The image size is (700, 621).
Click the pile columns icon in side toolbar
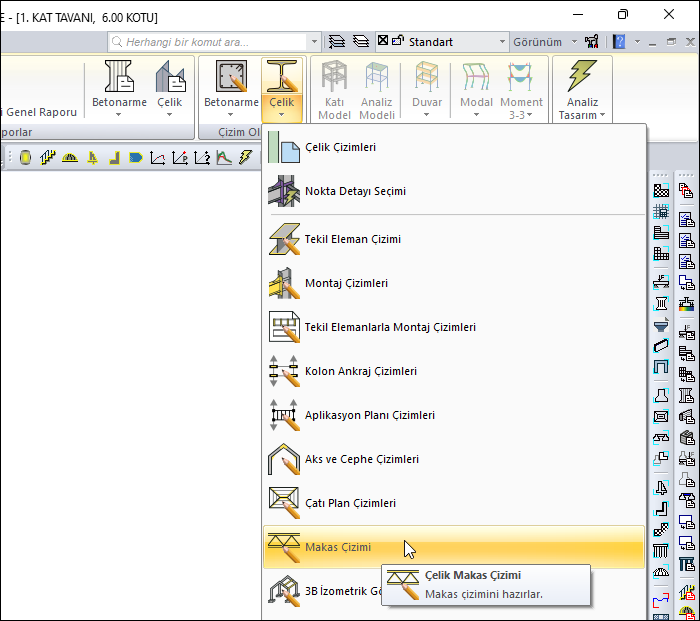661,550
